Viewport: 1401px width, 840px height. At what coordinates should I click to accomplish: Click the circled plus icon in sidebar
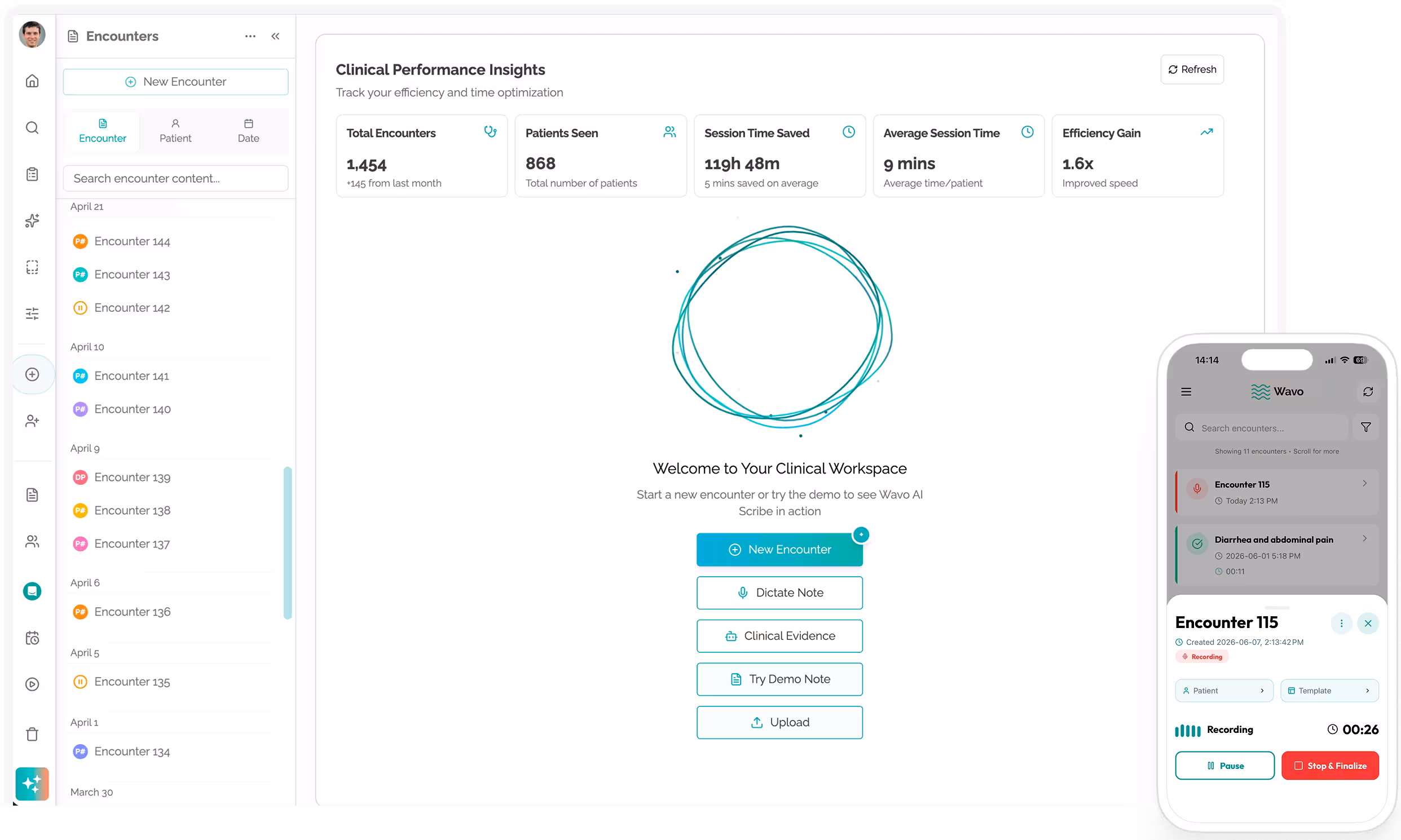tap(32, 374)
